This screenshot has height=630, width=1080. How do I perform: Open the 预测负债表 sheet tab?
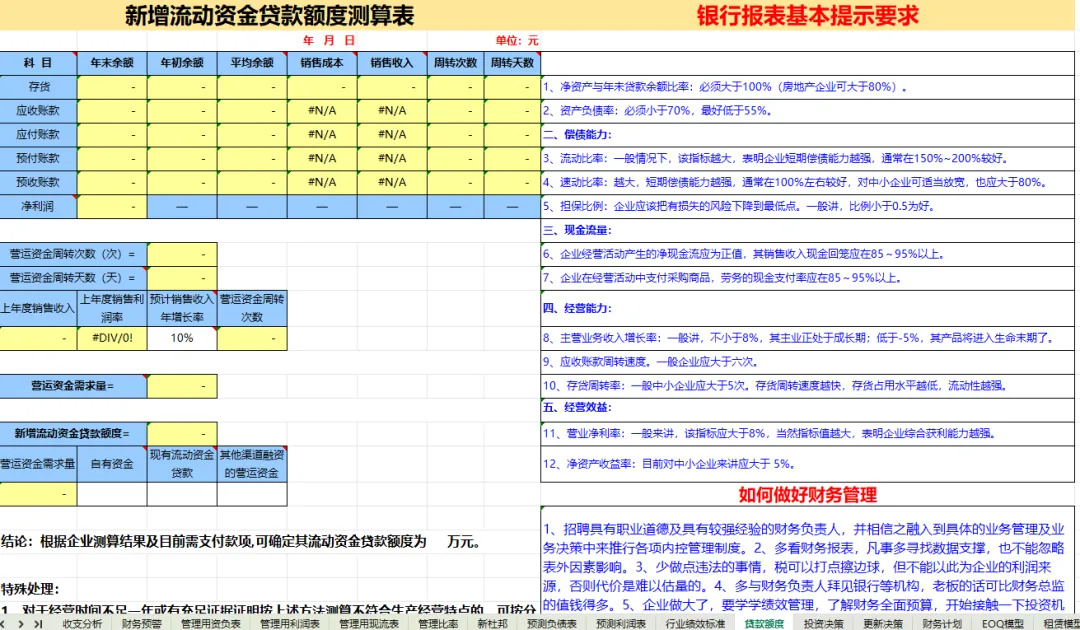click(552, 623)
